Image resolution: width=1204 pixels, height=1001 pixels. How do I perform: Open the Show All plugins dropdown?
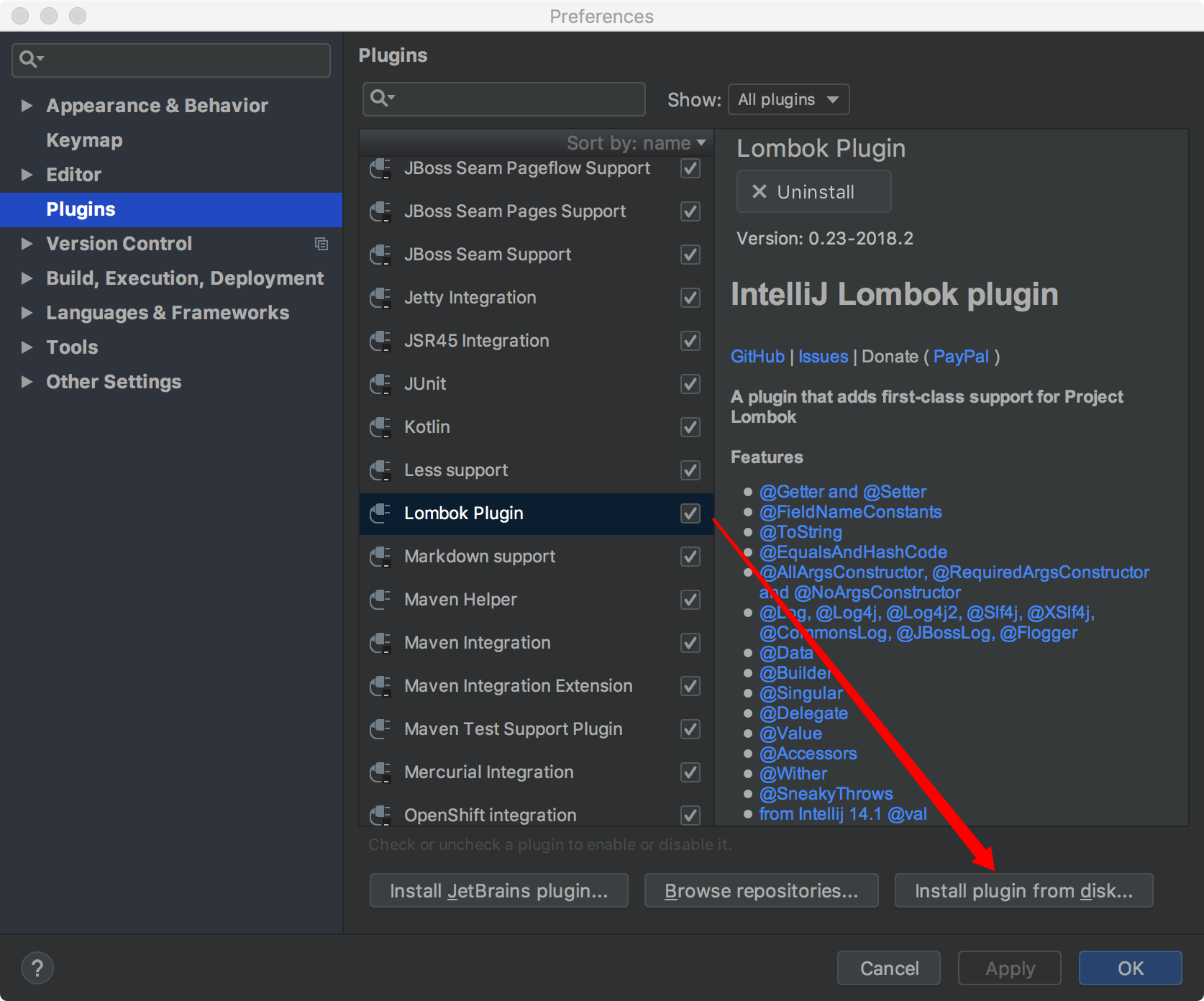pos(788,99)
